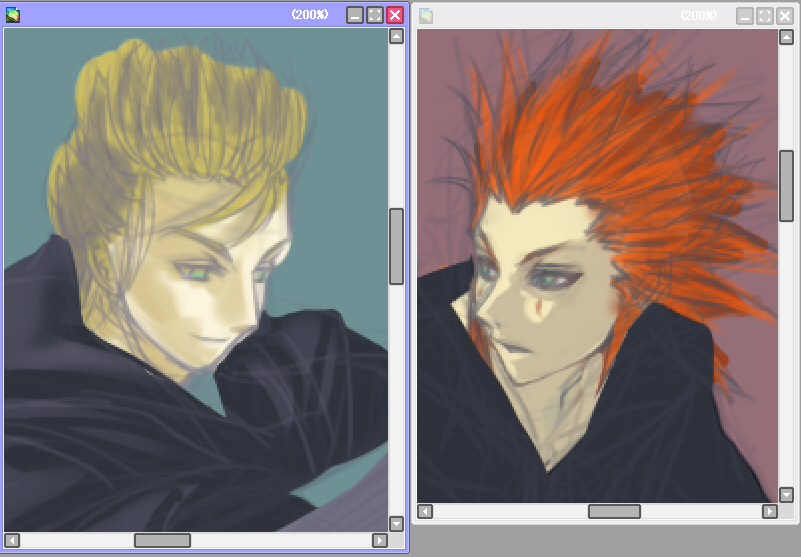This screenshot has width=801, height=557.
Task: Click scroll-up arrow in right window
Action: tap(786, 37)
